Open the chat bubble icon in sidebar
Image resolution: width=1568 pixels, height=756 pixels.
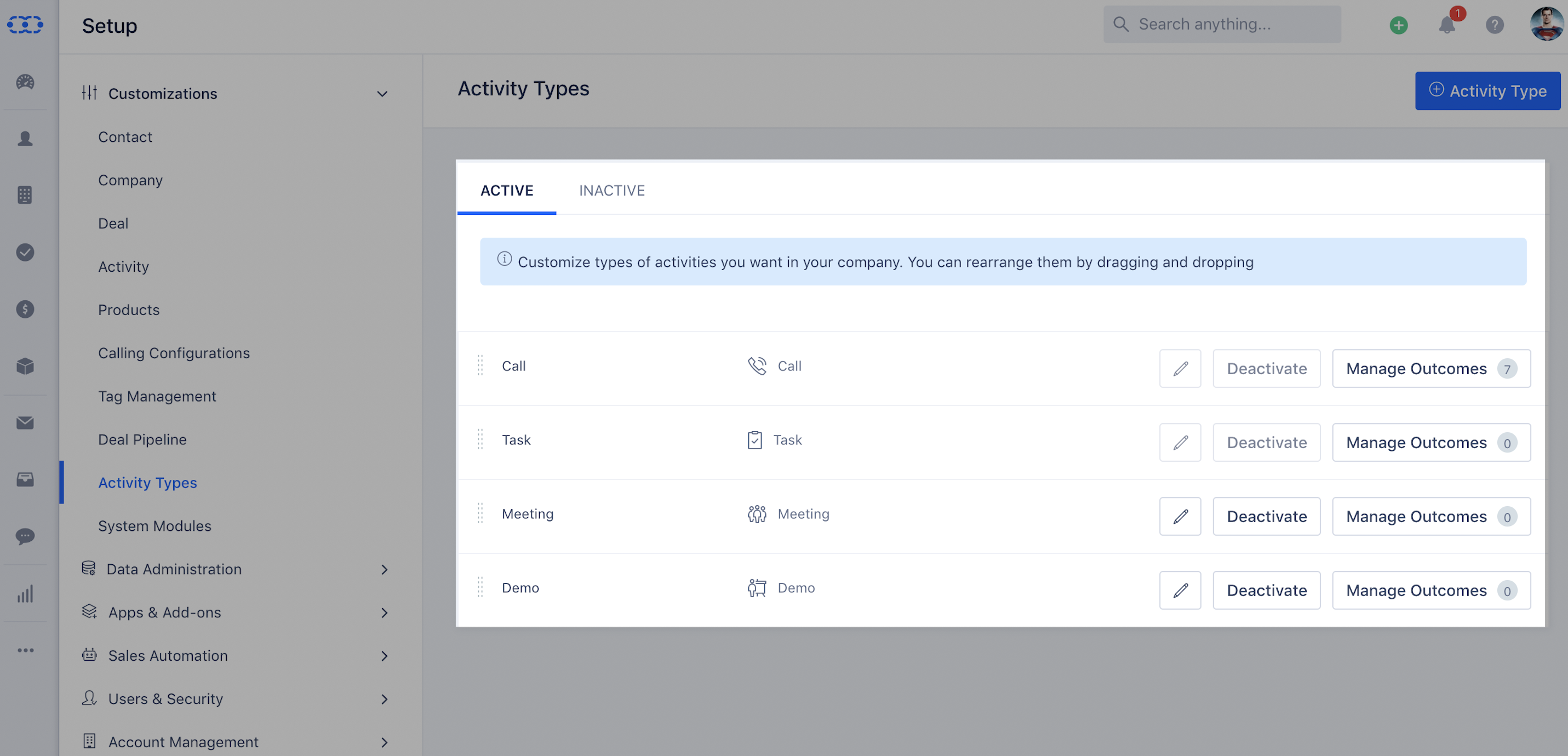(x=25, y=536)
